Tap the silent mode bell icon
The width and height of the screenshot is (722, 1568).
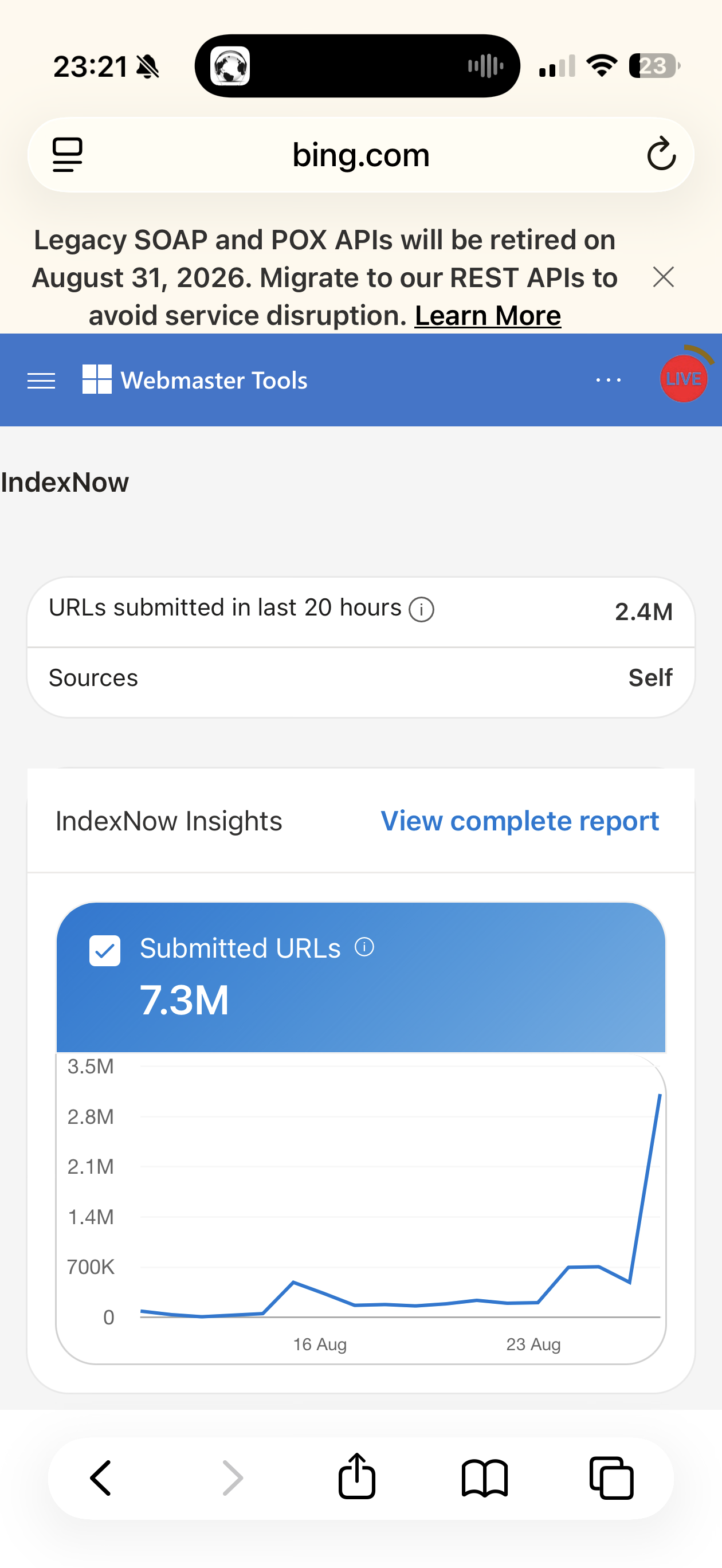tap(148, 66)
